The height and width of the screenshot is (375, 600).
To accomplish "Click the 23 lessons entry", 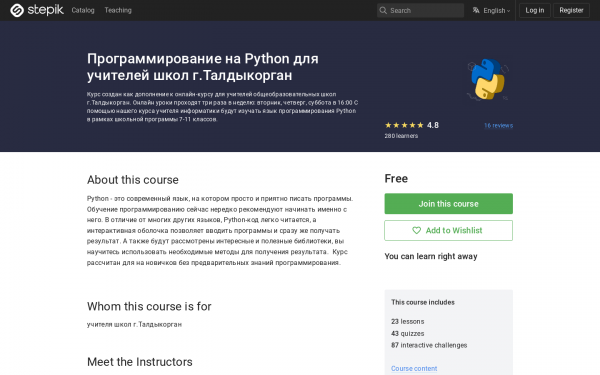I will (x=408, y=321).
